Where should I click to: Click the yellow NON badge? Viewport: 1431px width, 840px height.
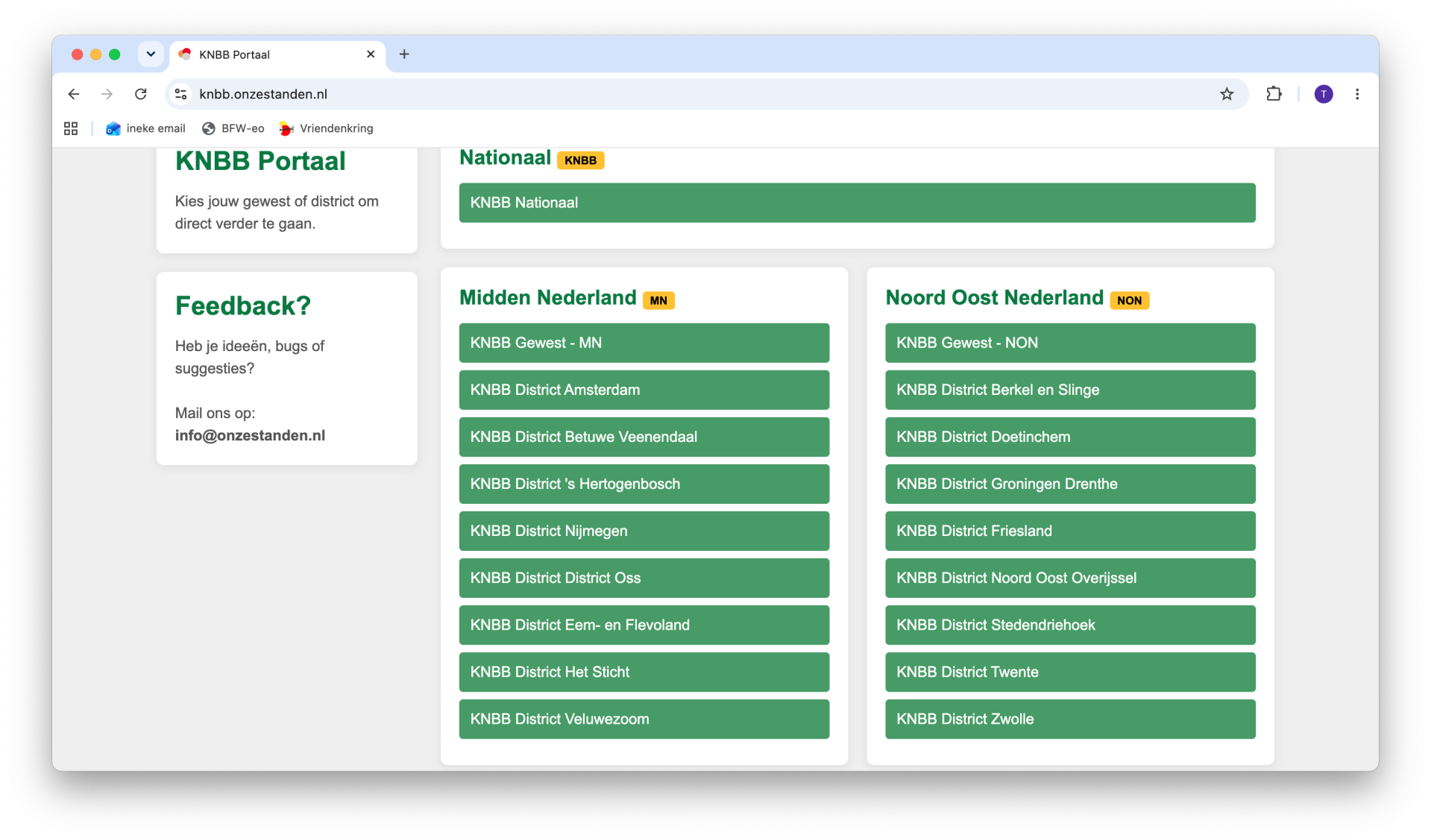pos(1129,300)
